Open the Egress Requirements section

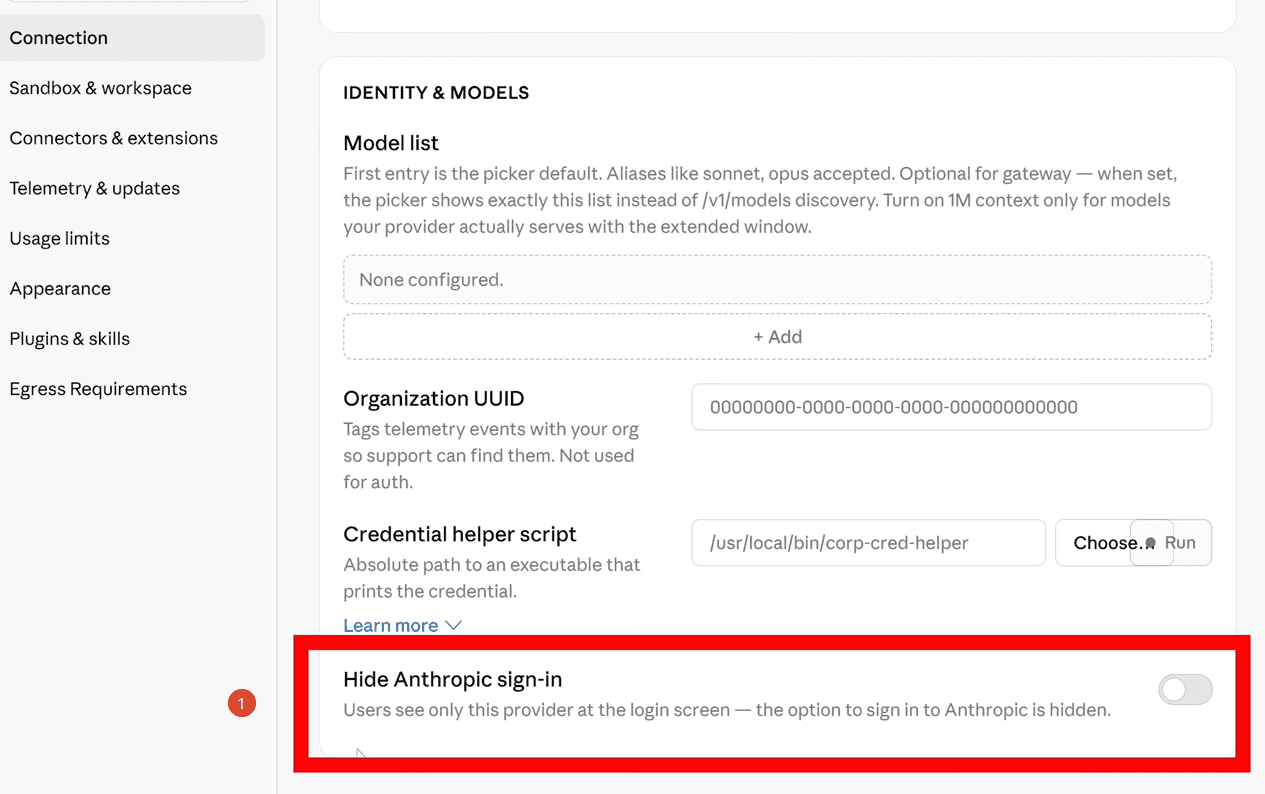click(x=98, y=388)
